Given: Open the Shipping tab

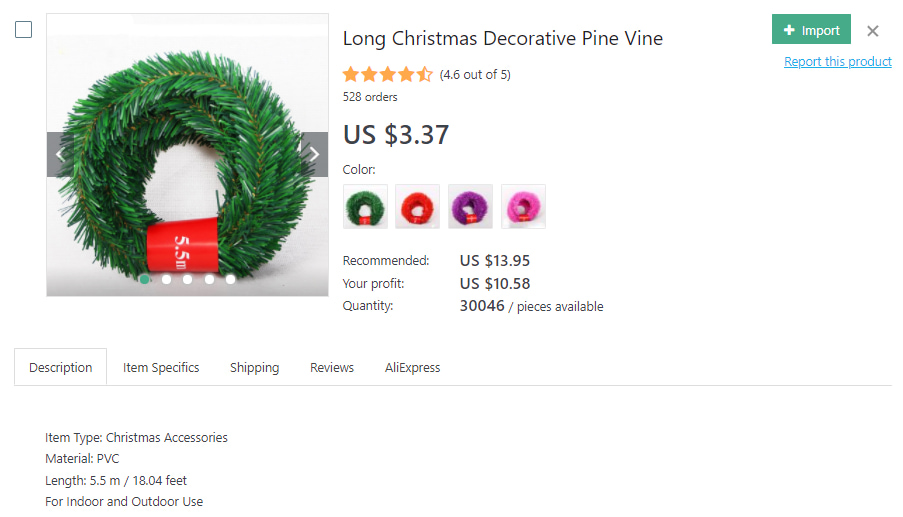Looking at the screenshot, I should (x=254, y=367).
